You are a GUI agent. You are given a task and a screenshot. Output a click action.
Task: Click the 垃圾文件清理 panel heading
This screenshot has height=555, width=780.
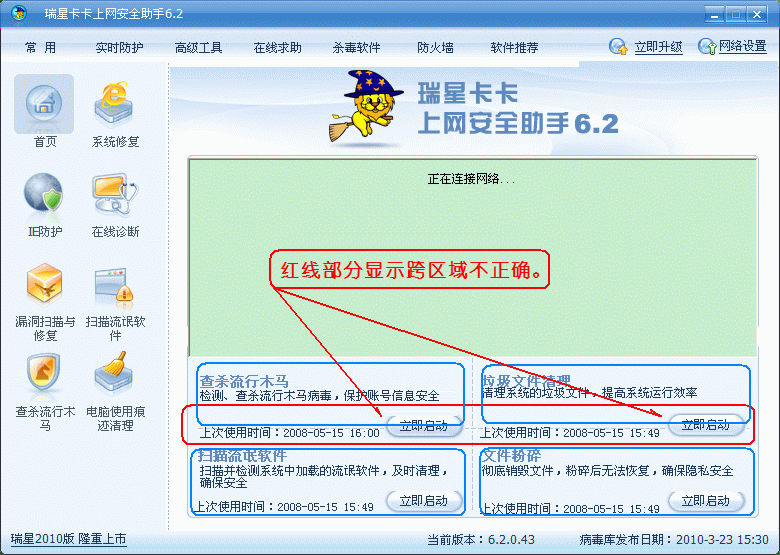pos(526,381)
